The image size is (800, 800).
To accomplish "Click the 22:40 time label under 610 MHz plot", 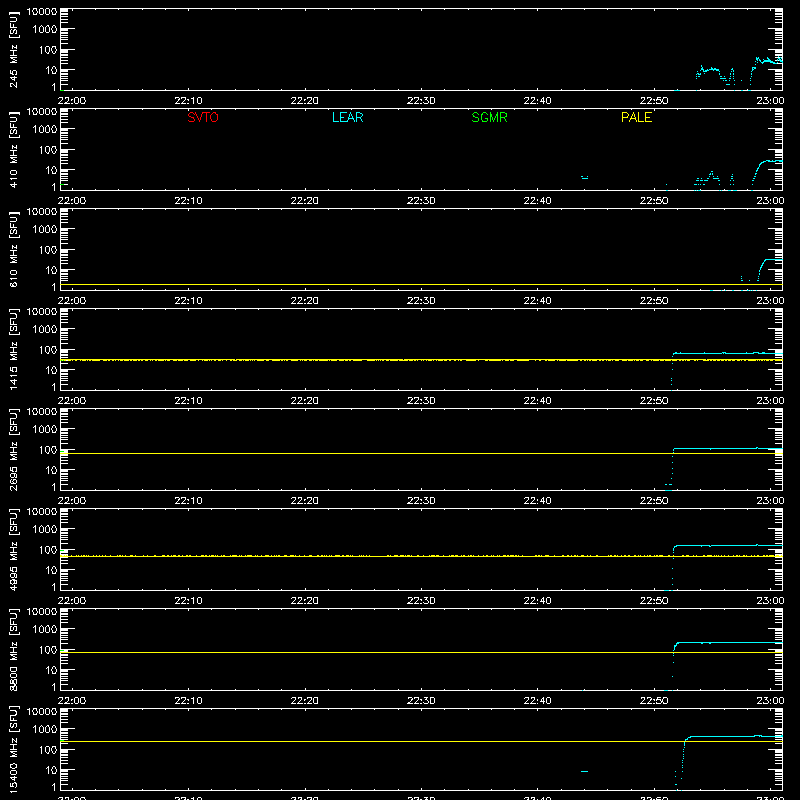I will click(537, 301).
